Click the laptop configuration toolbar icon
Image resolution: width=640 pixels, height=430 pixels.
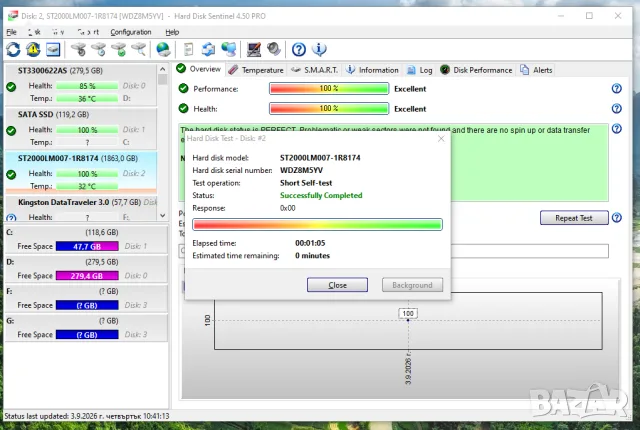click(253, 49)
